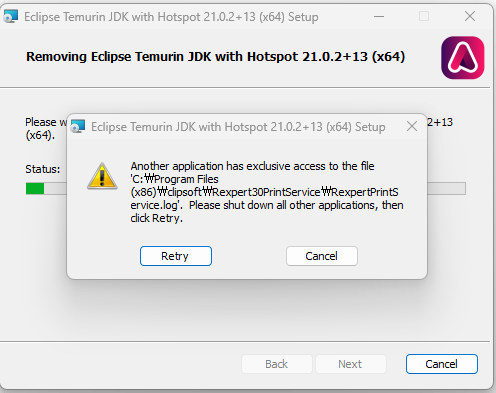Close the warning dialog with its X
The height and width of the screenshot is (393, 496).
coord(412,126)
